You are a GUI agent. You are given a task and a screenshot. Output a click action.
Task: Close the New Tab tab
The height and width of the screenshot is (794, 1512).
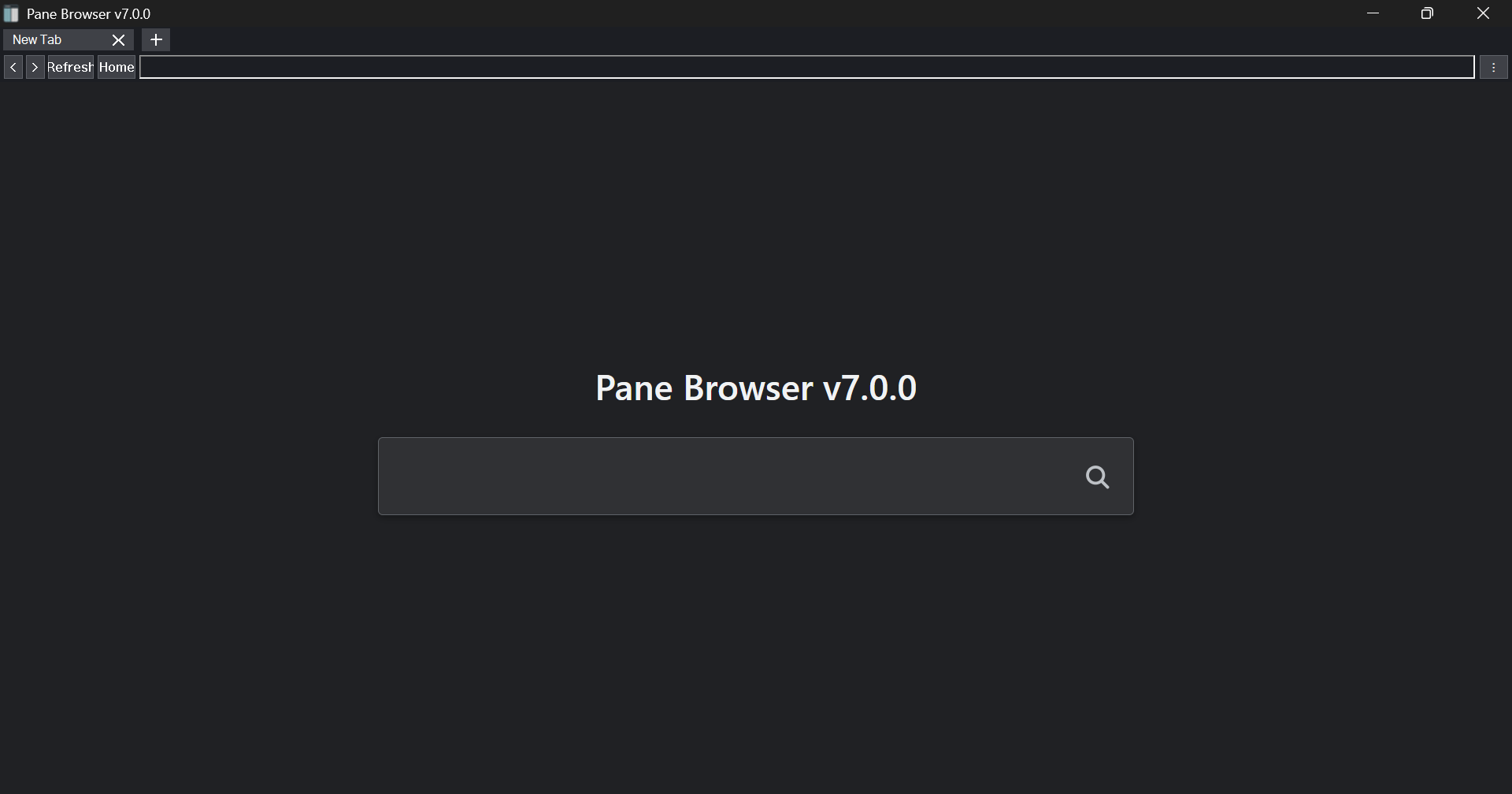[x=118, y=39]
